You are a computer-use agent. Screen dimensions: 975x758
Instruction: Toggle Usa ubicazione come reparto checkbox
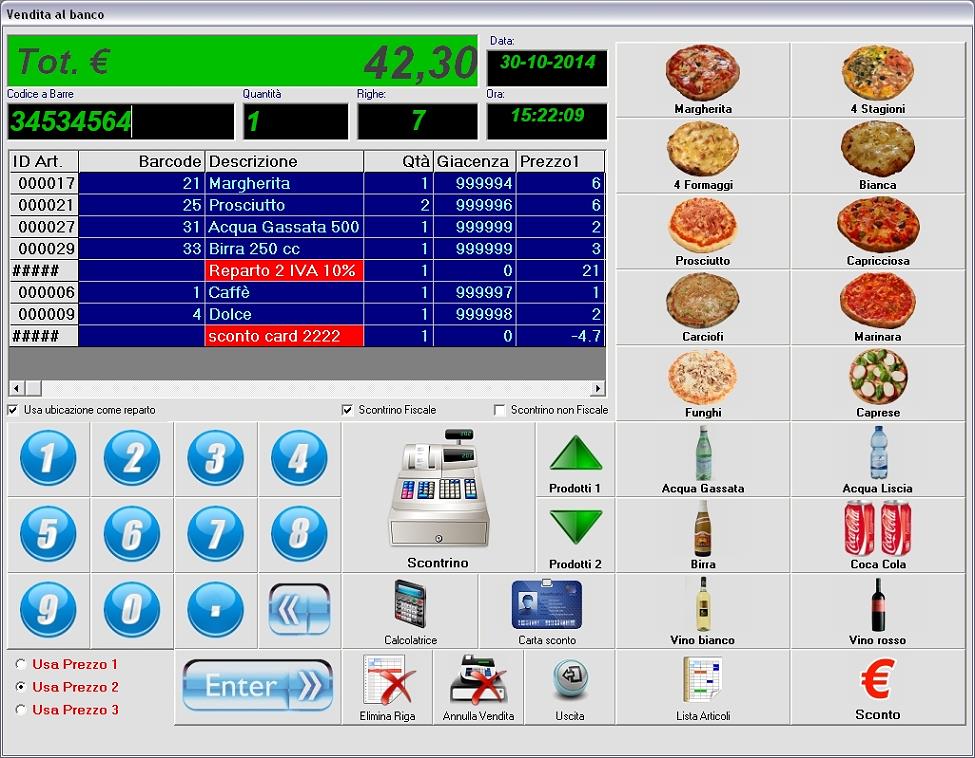13,410
